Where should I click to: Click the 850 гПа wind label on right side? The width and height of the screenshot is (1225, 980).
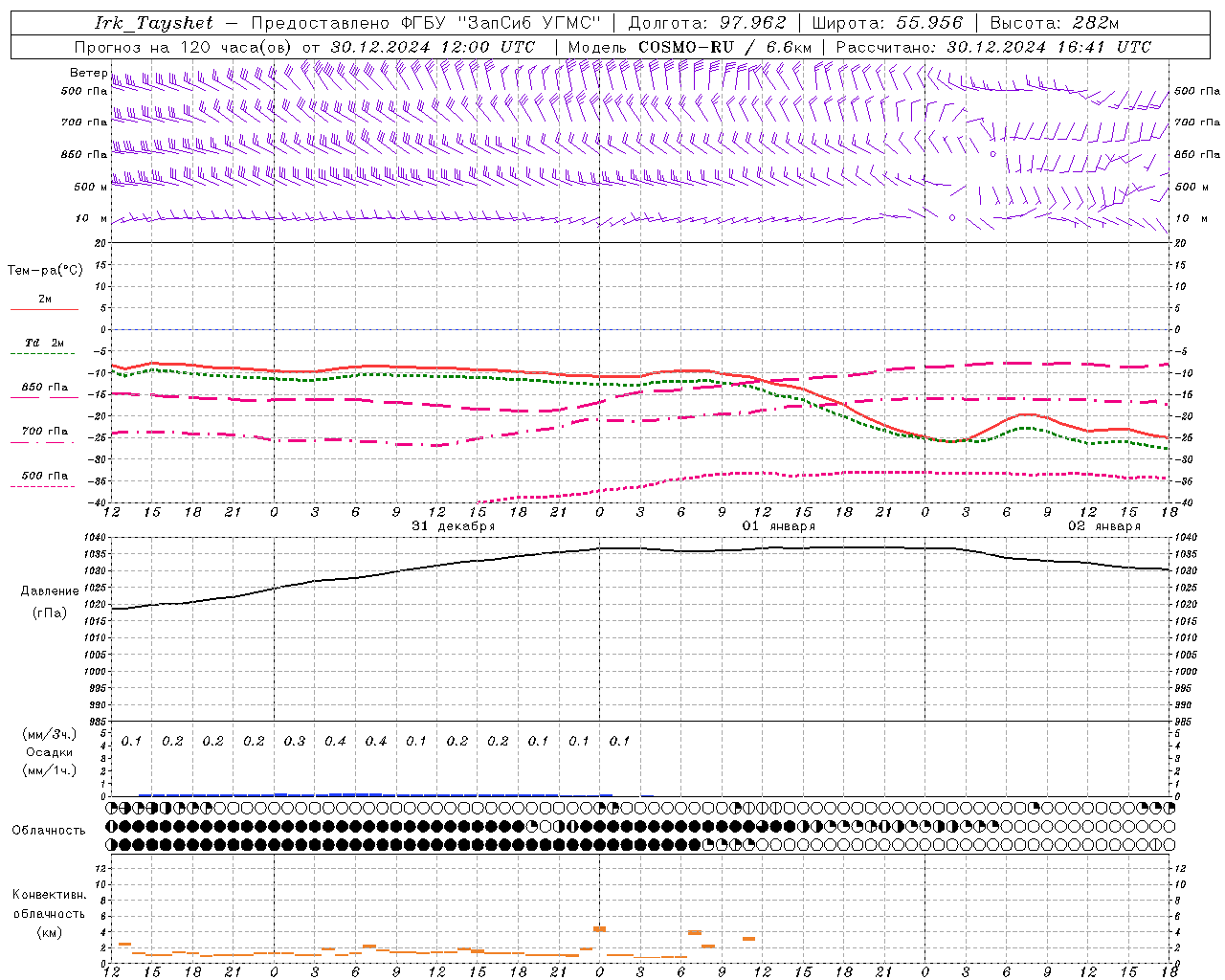1197,154
